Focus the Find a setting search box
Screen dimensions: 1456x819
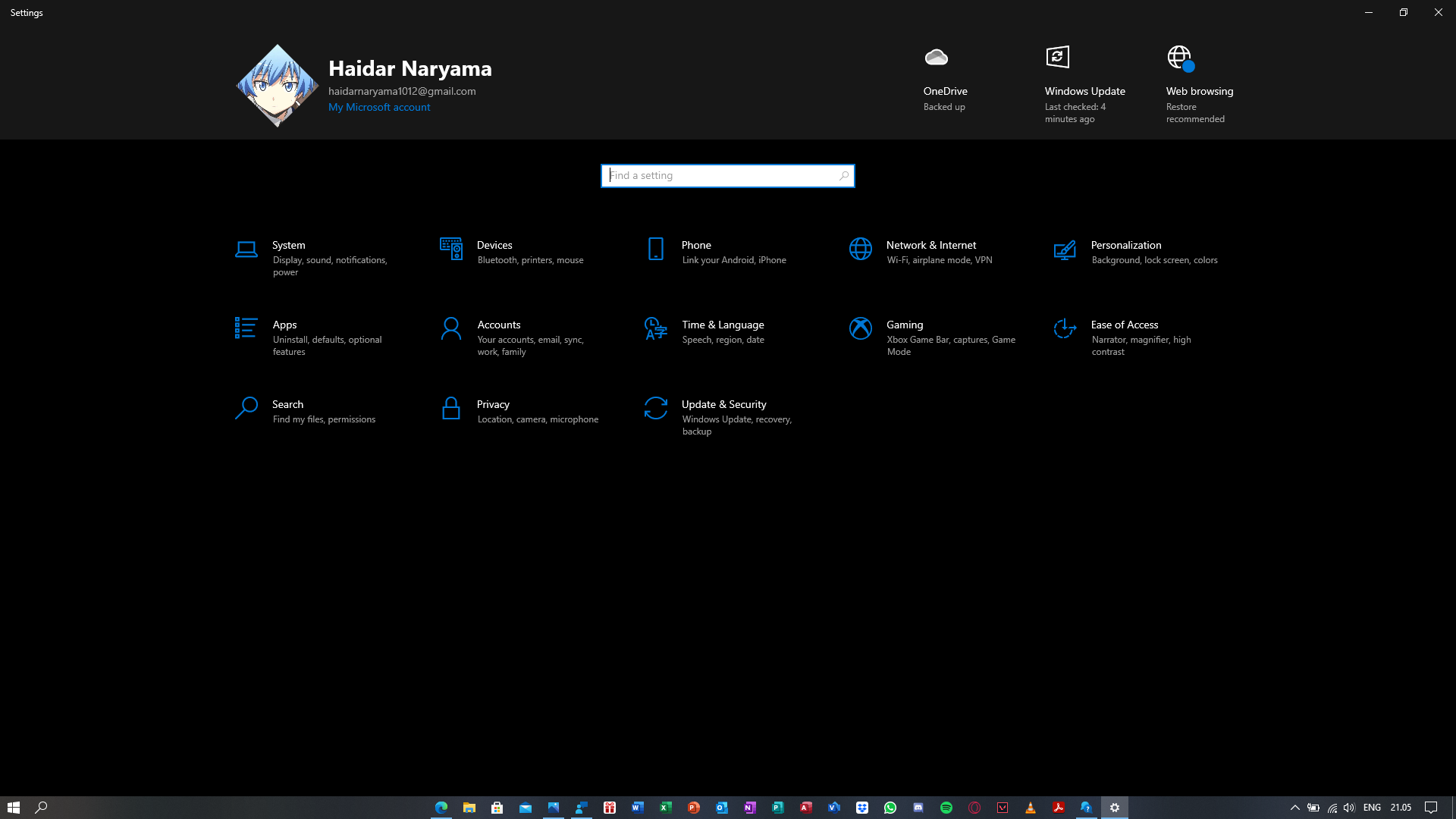(728, 176)
